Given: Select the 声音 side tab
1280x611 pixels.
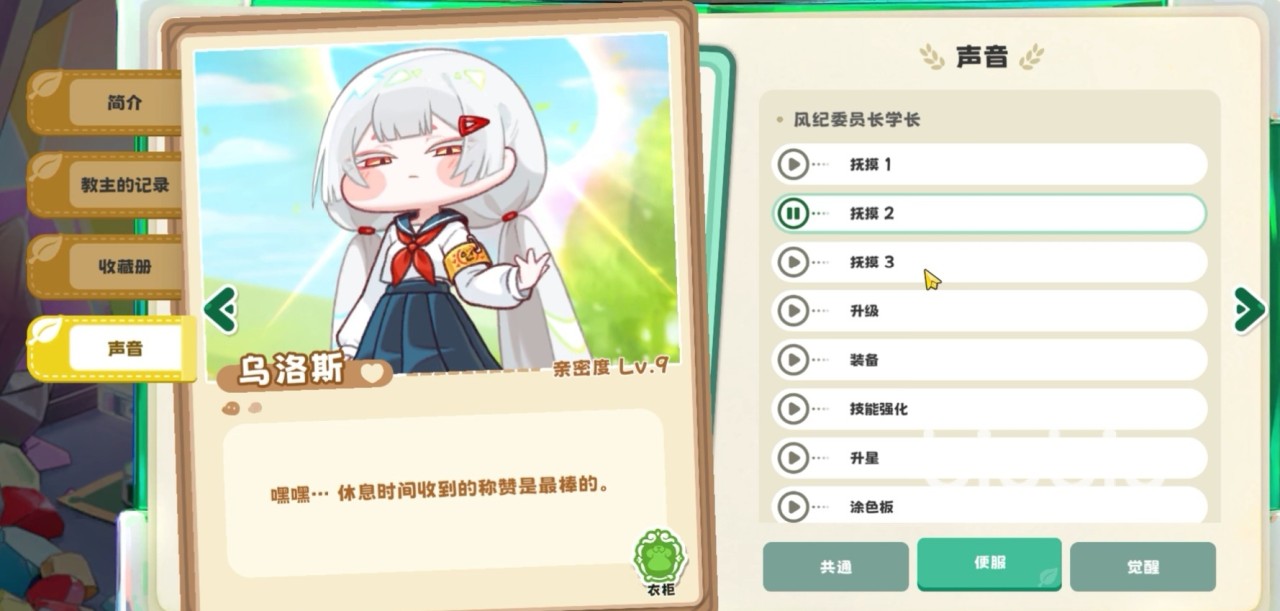Looking at the screenshot, I should point(125,348).
